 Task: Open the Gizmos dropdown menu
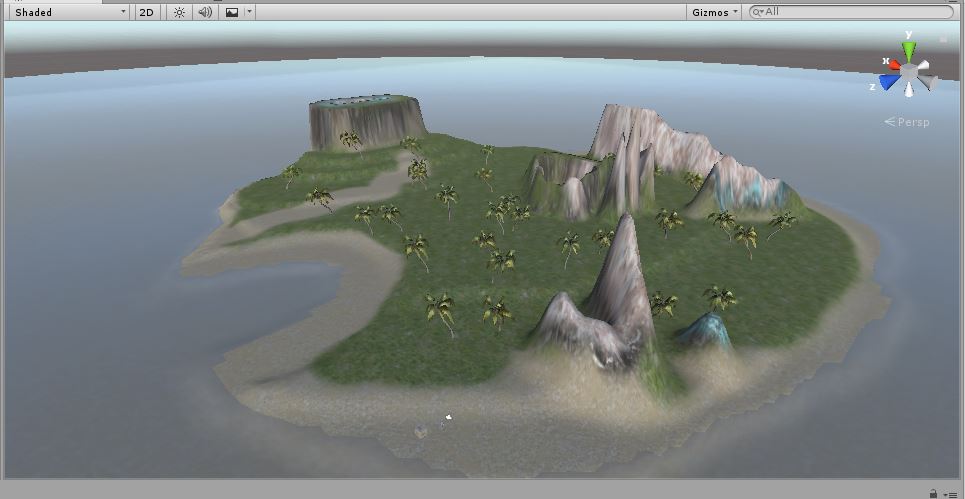(x=714, y=12)
